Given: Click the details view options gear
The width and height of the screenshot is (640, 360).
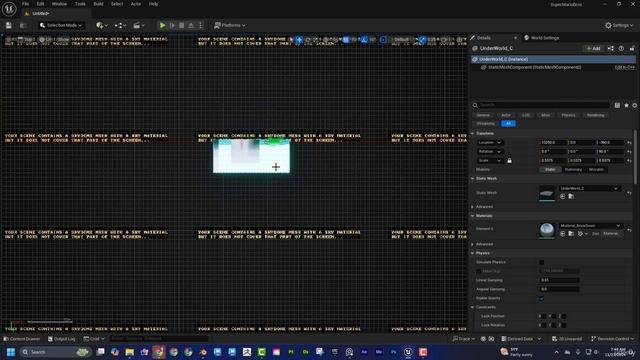Looking at the screenshot, I should pos(635,105).
